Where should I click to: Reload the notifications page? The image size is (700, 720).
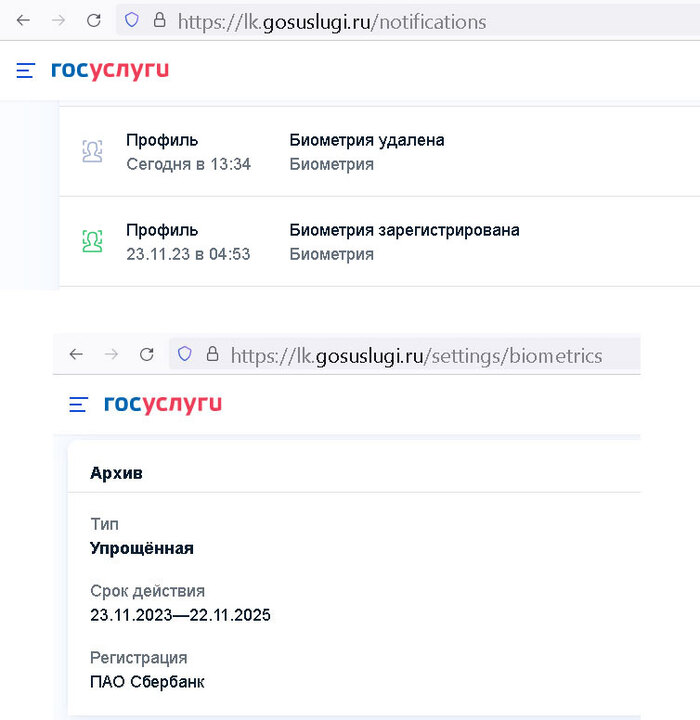(93, 20)
